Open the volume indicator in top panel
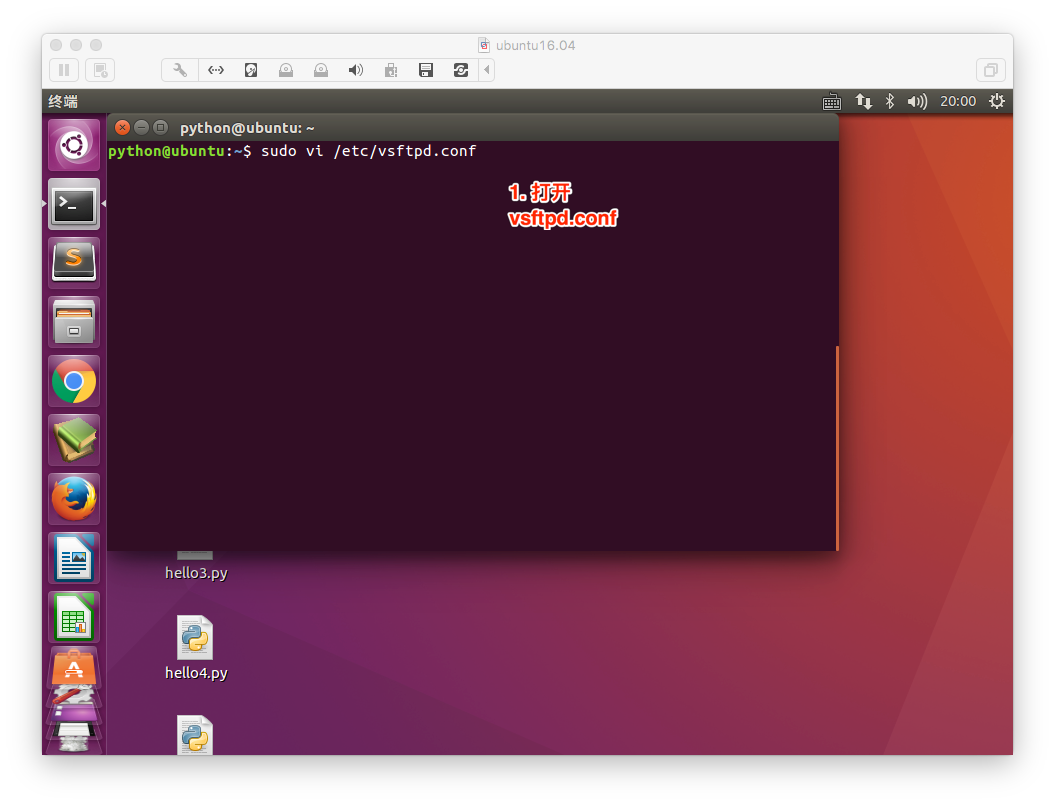 (x=917, y=102)
